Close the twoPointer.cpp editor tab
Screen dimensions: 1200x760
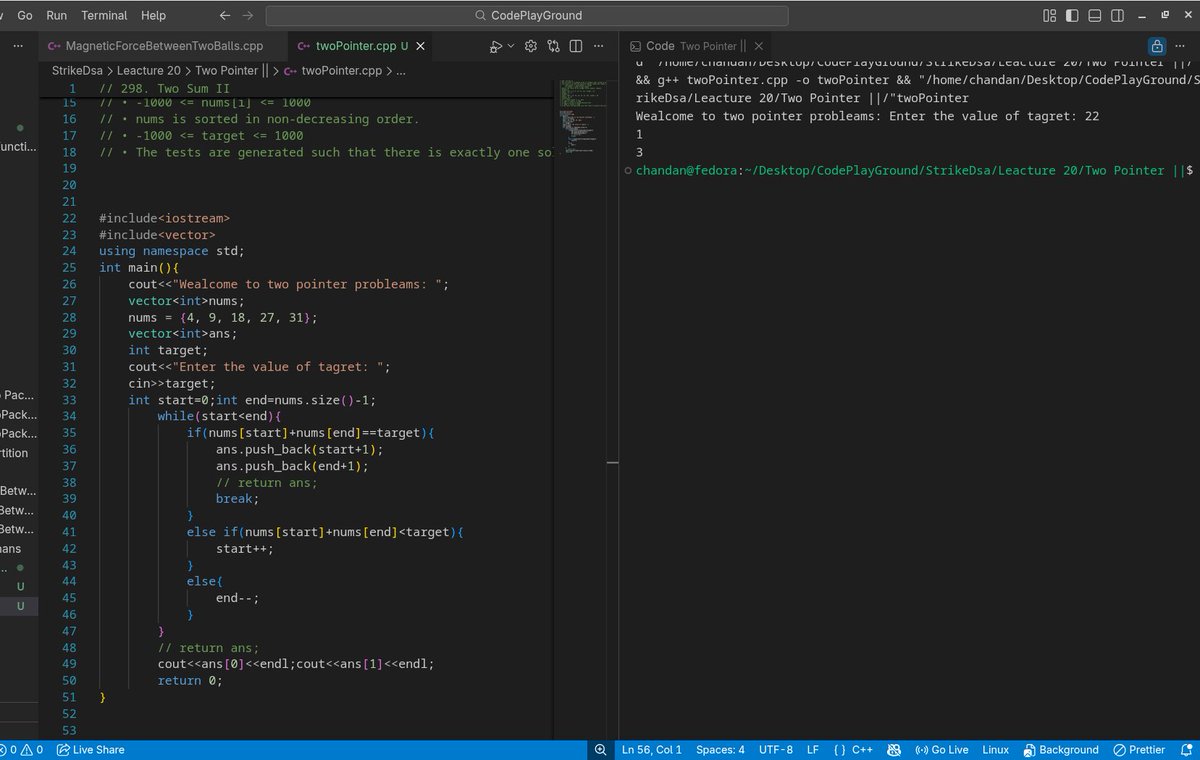[x=420, y=46]
